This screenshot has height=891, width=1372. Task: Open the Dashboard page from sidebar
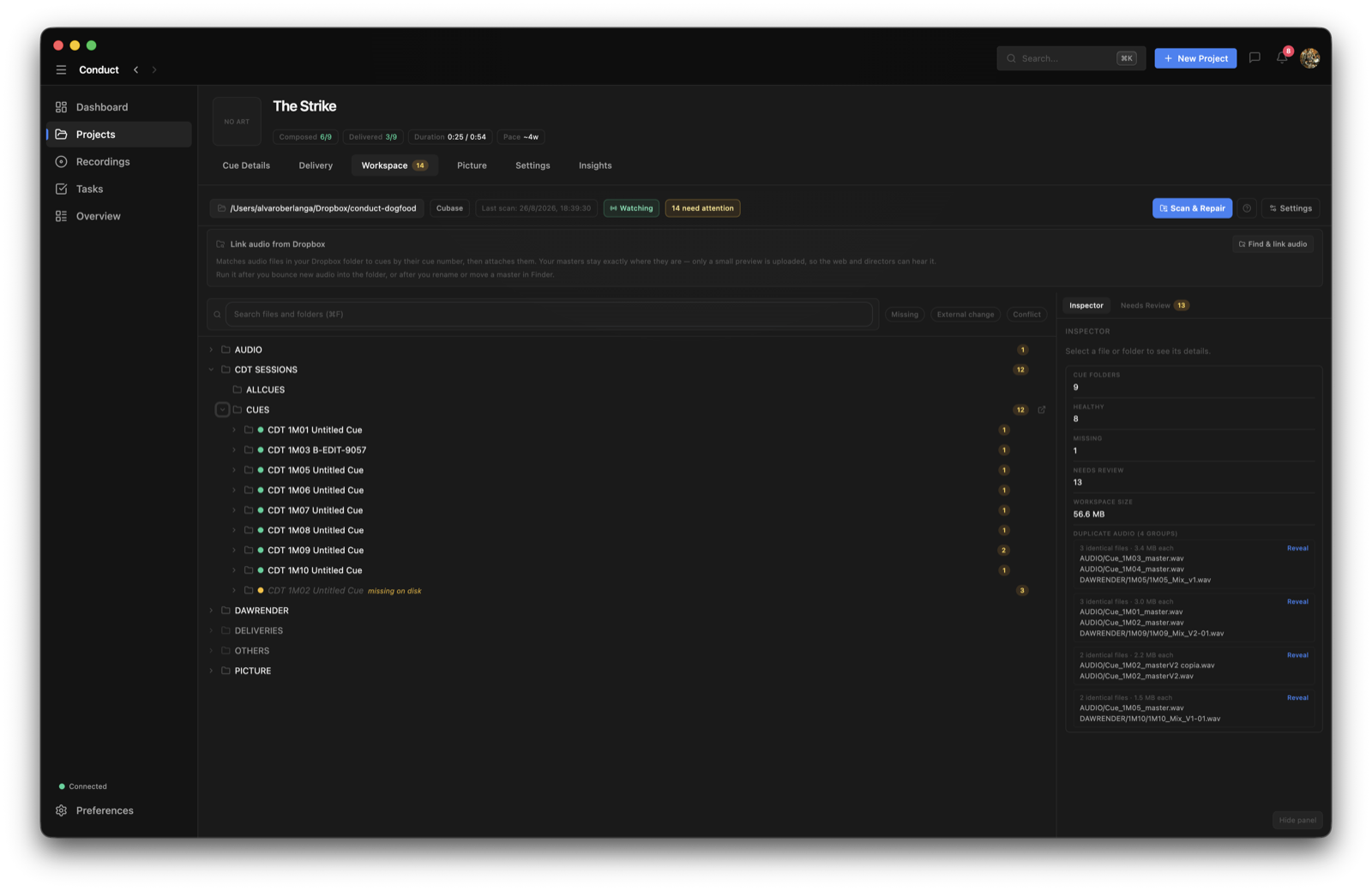[x=118, y=107]
